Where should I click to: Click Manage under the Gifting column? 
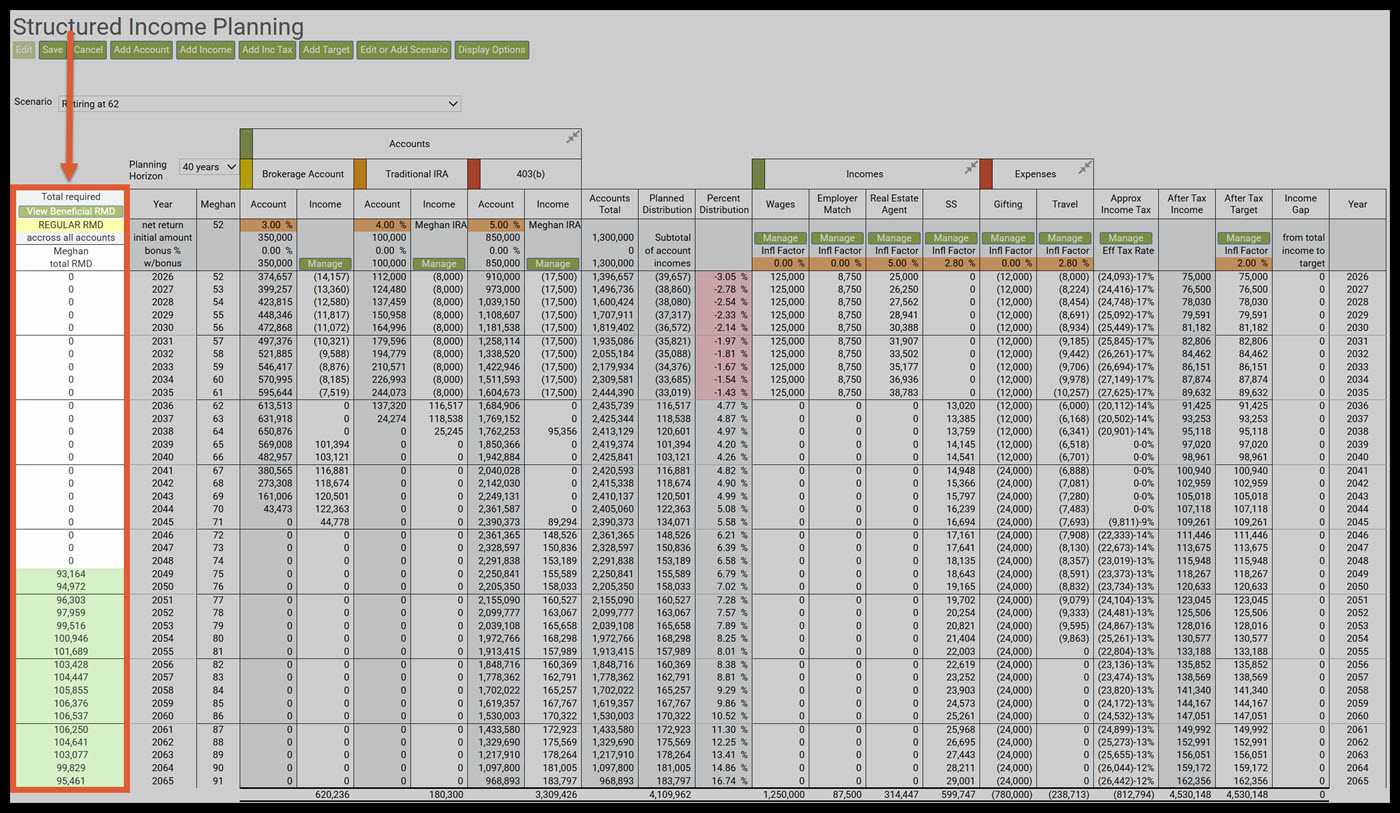pos(1008,238)
